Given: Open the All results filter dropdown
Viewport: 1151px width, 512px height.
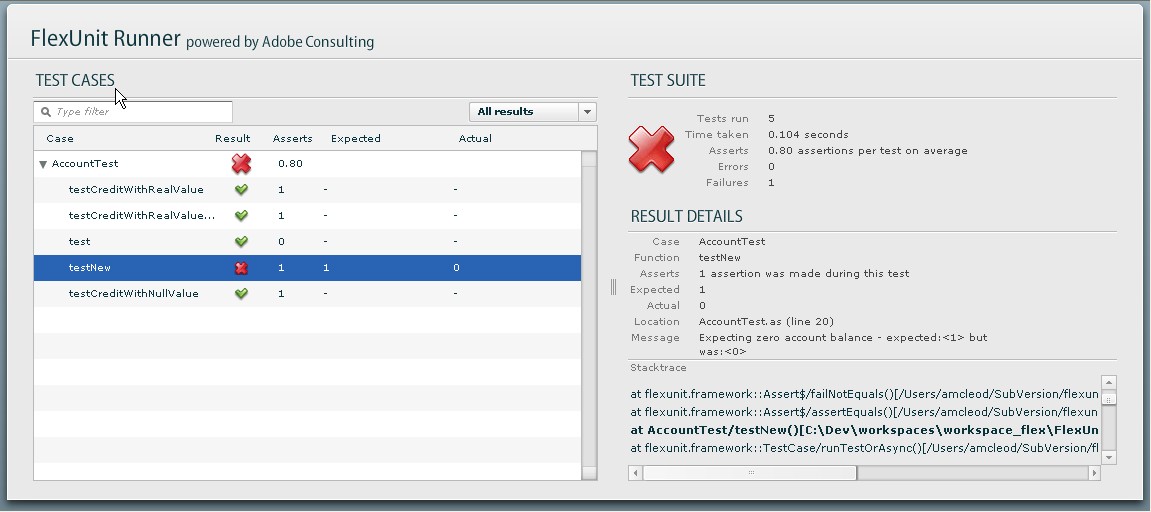Looking at the screenshot, I should [x=532, y=112].
